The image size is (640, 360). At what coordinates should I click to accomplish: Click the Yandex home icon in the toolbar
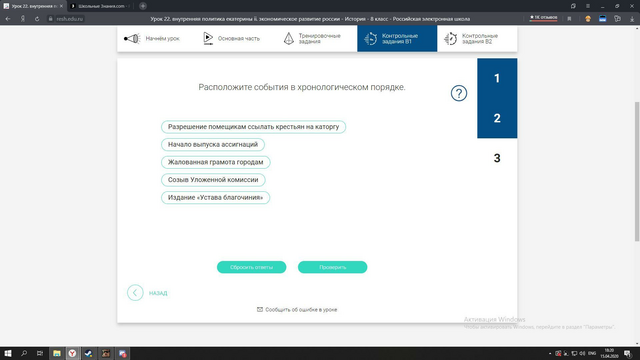23,19
